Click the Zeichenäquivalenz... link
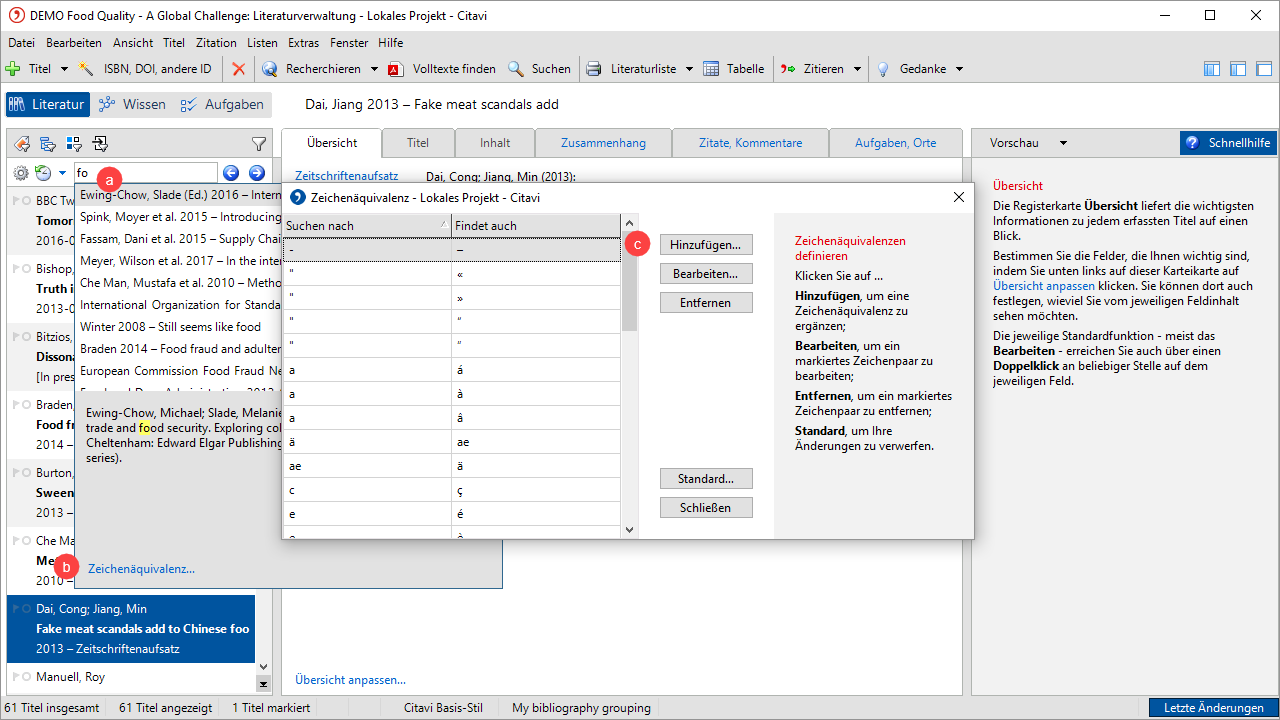 click(x=141, y=569)
